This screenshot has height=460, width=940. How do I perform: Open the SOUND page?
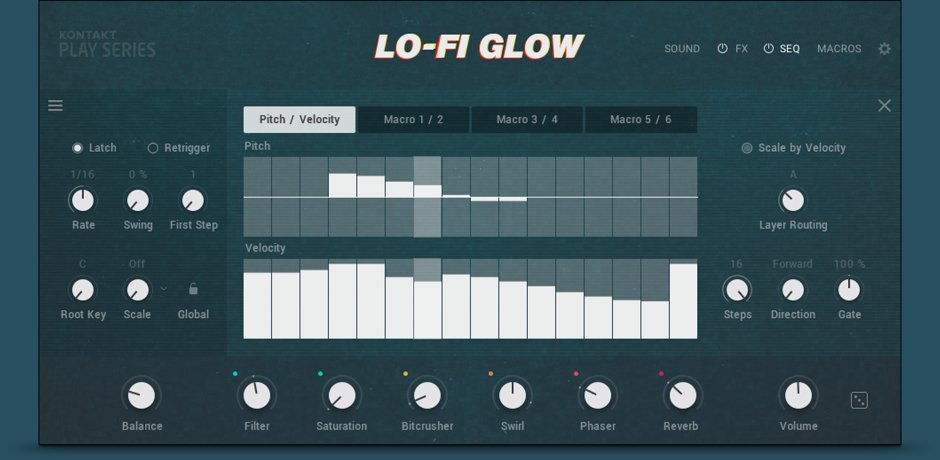[682, 49]
